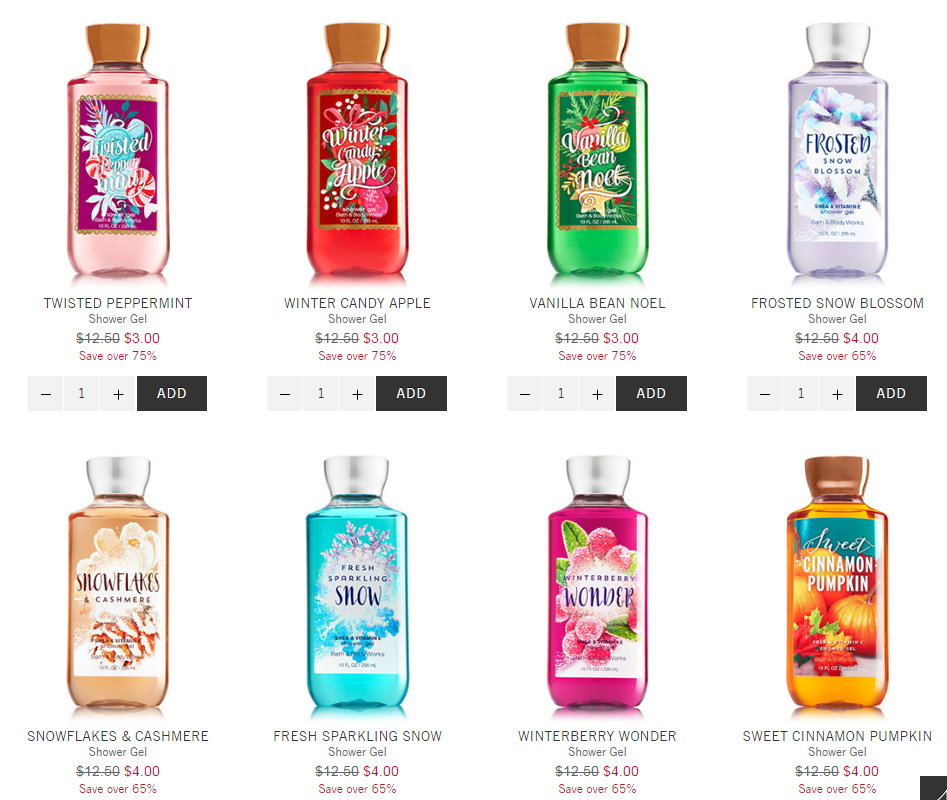Open Sweet Cinnamon Pumpkin bottle image
The image size is (947, 800).
pyautogui.click(x=837, y=583)
